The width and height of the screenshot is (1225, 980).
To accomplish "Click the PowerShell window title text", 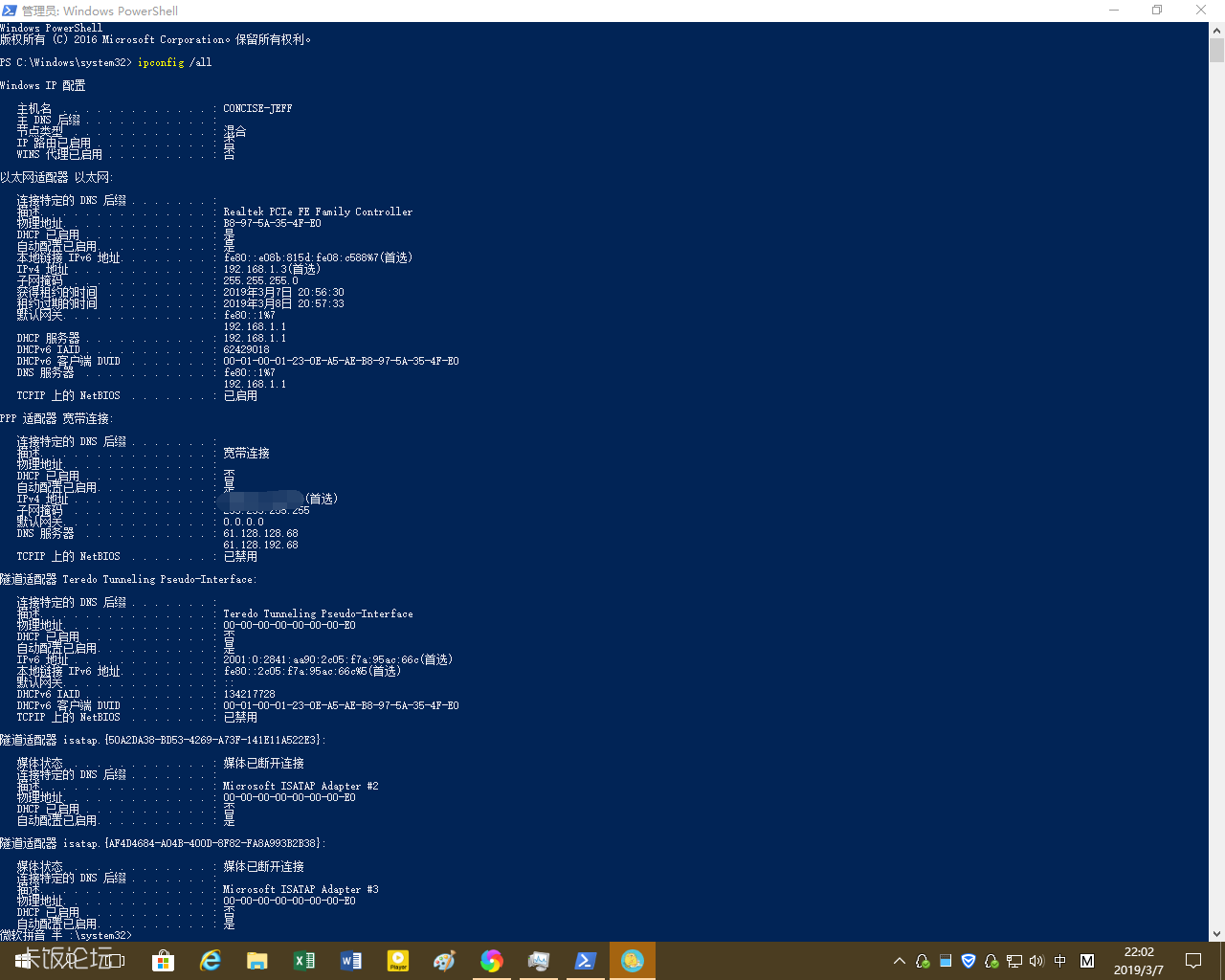I will pos(100,11).
